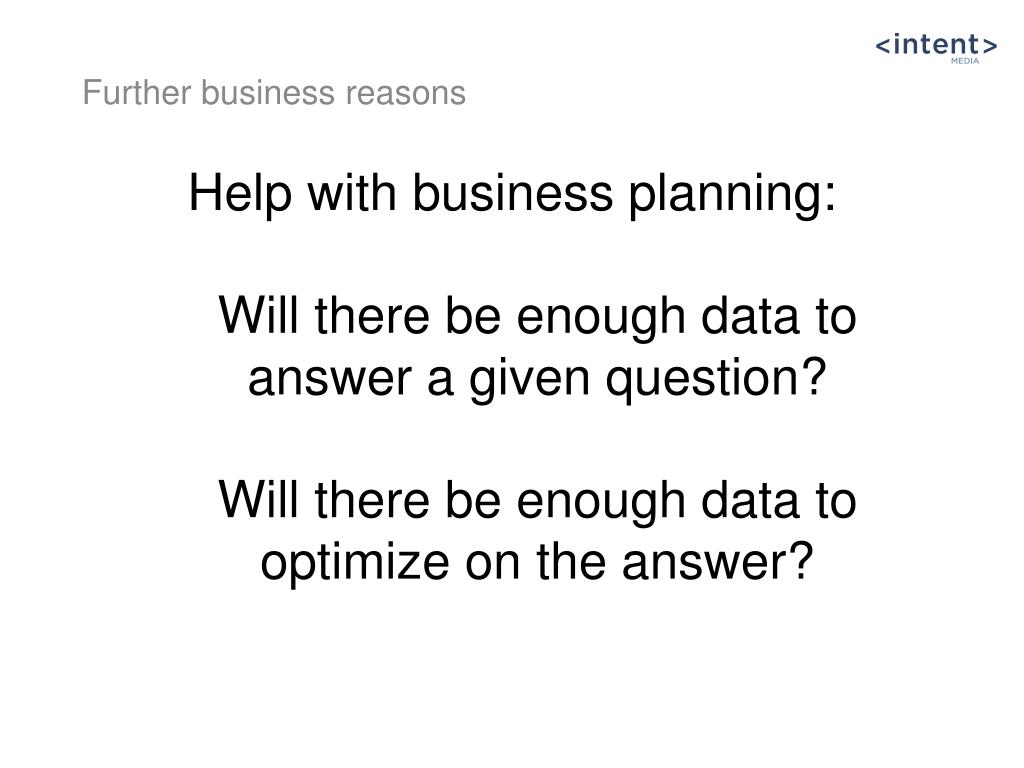Click the word 'Help' in main text
1024x768 pixels.
[240, 194]
